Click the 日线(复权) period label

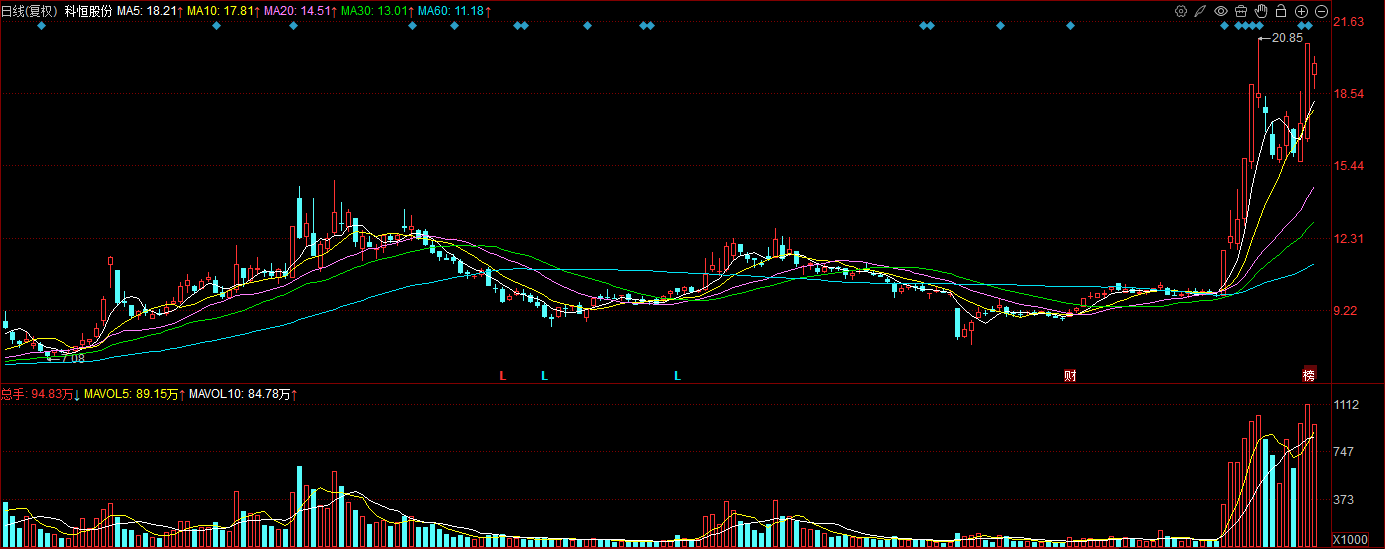click(x=30, y=11)
